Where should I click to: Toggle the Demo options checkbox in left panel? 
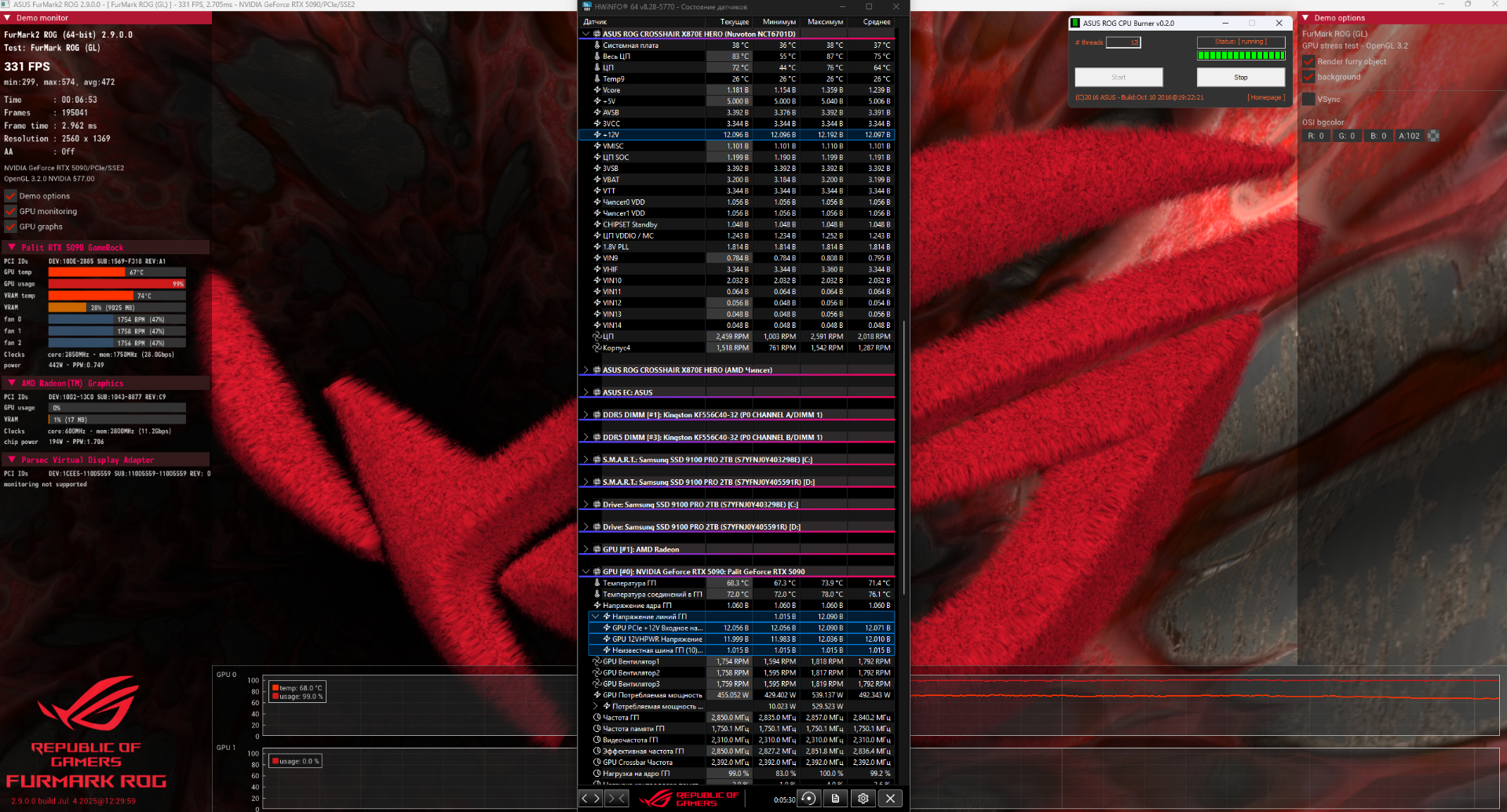pyautogui.click(x=11, y=196)
